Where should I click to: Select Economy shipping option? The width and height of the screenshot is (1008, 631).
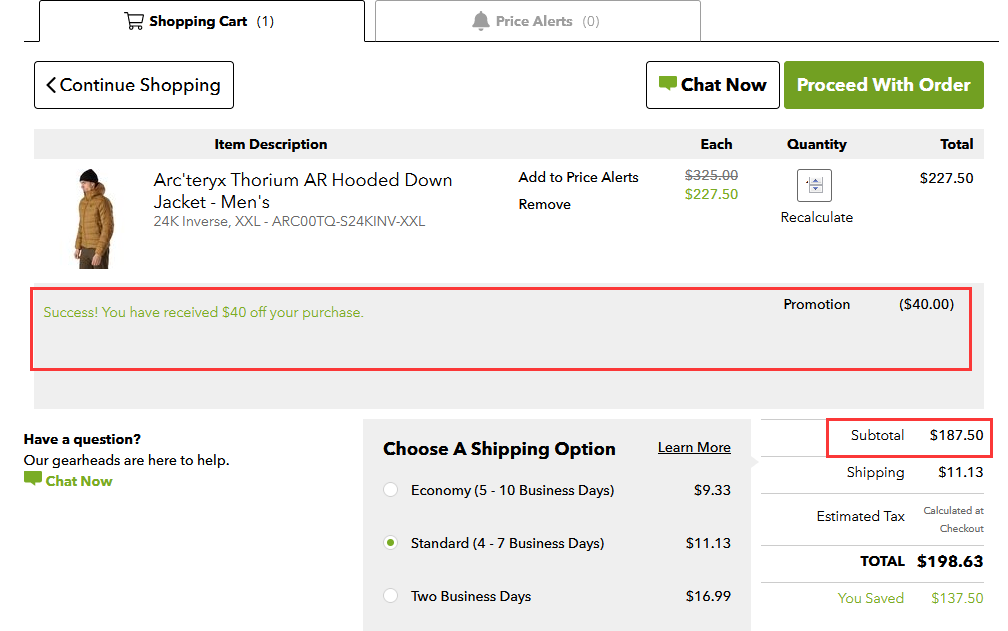click(x=391, y=490)
